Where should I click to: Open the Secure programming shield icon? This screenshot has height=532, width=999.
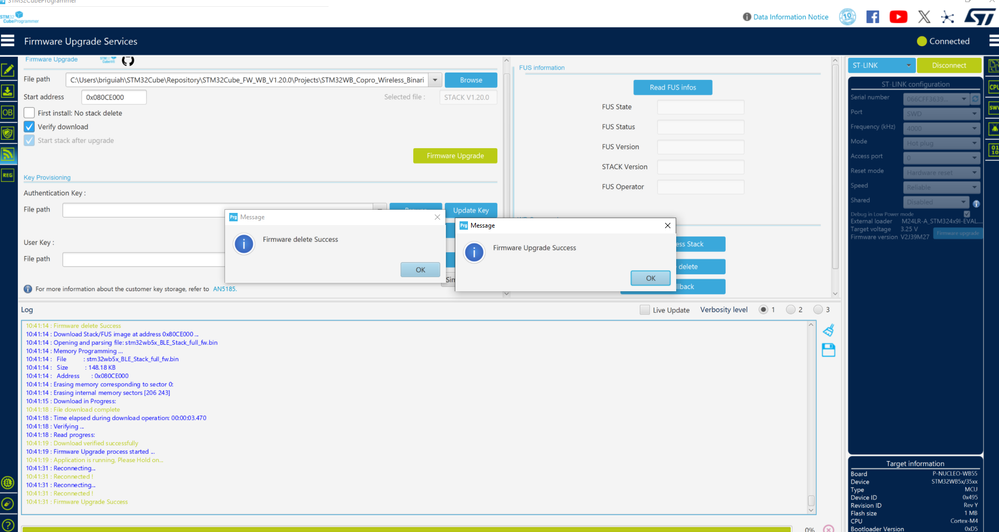[8, 133]
